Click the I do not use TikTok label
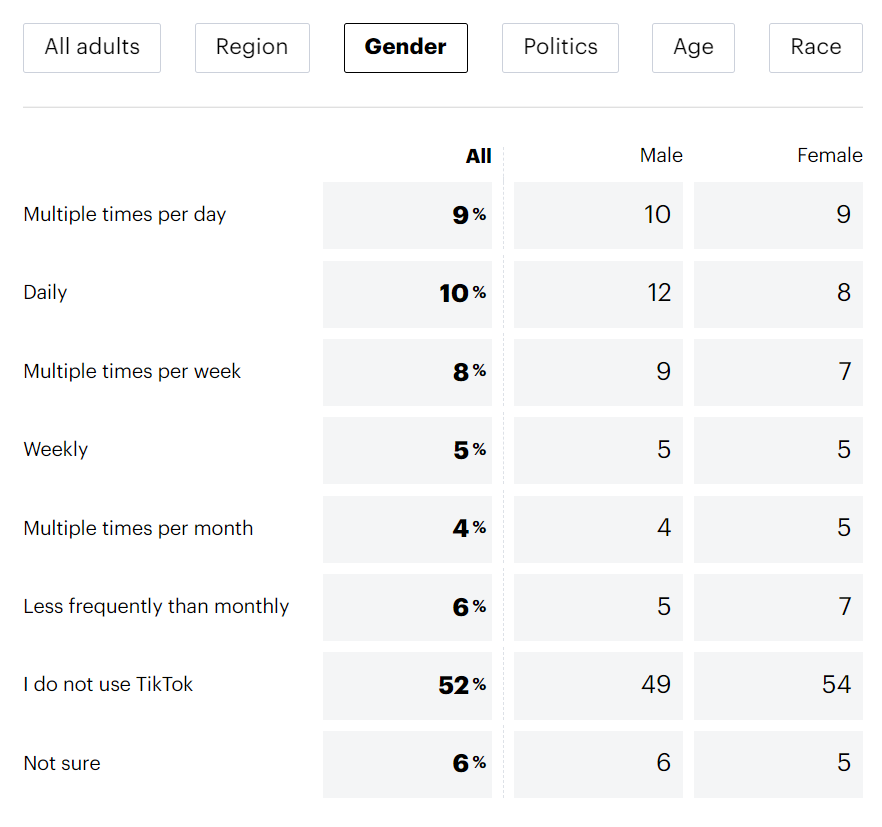 click(x=108, y=685)
